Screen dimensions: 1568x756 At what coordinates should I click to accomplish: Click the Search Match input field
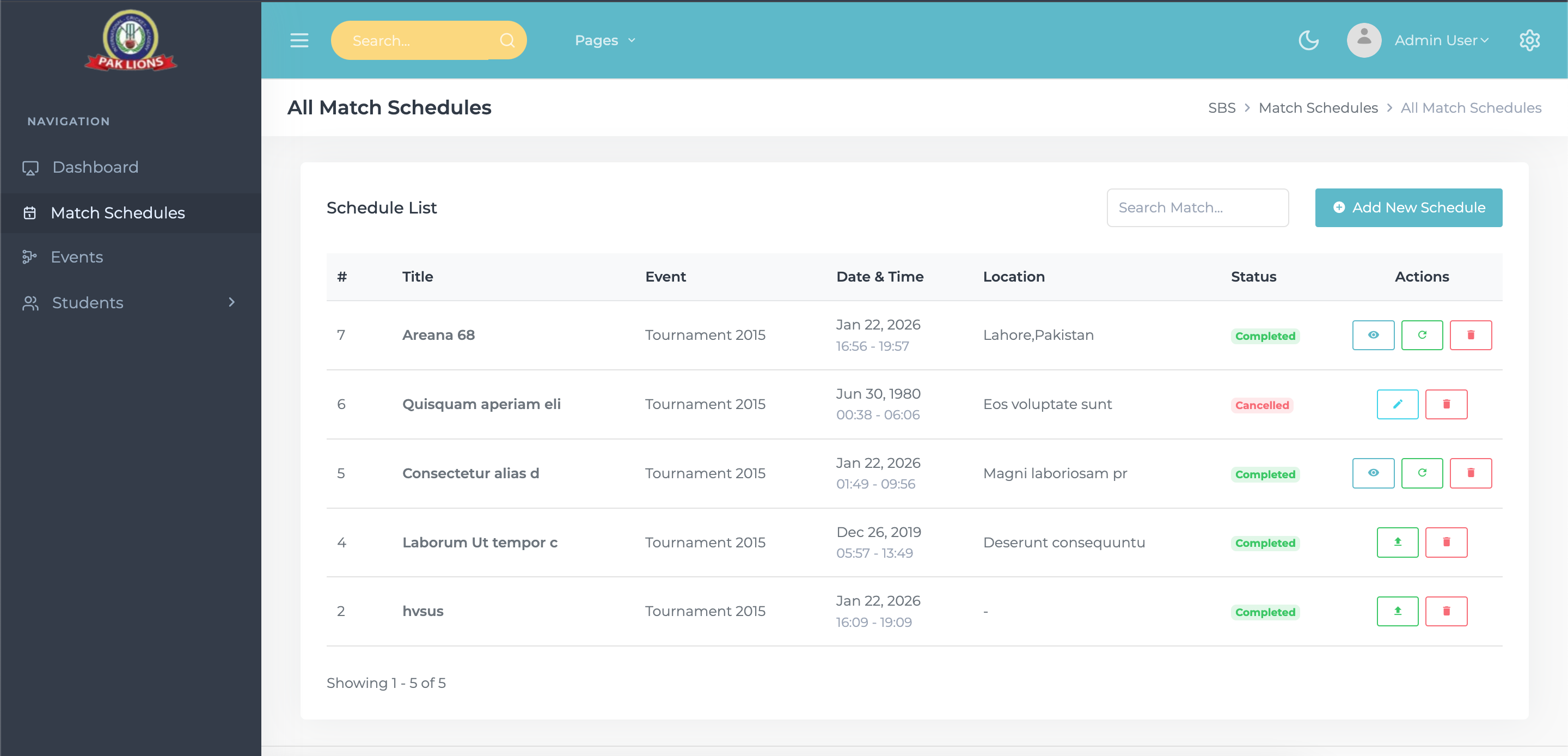tap(1197, 208)
